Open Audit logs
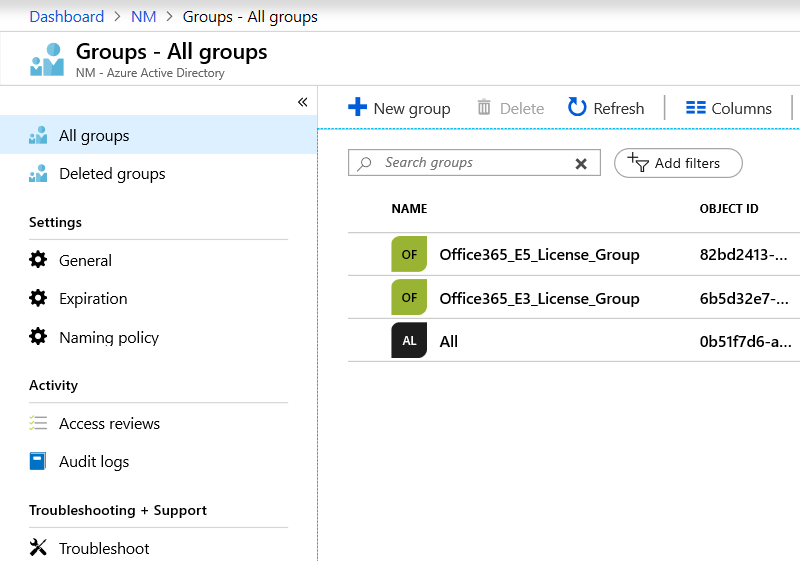 (94, 462)
